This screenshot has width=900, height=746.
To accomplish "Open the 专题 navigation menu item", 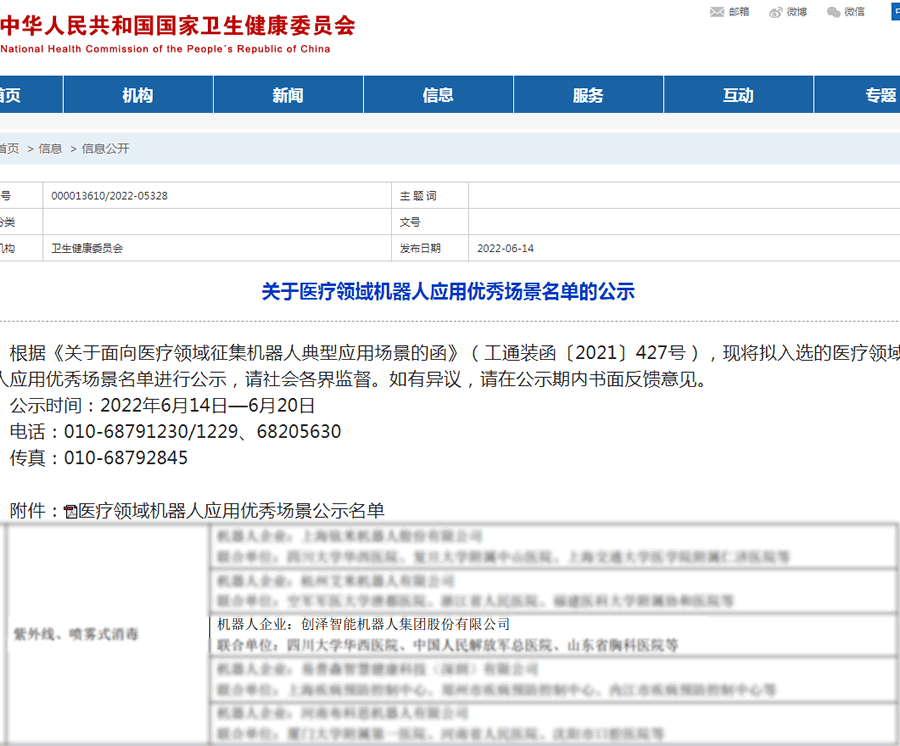I will point(880,95).
